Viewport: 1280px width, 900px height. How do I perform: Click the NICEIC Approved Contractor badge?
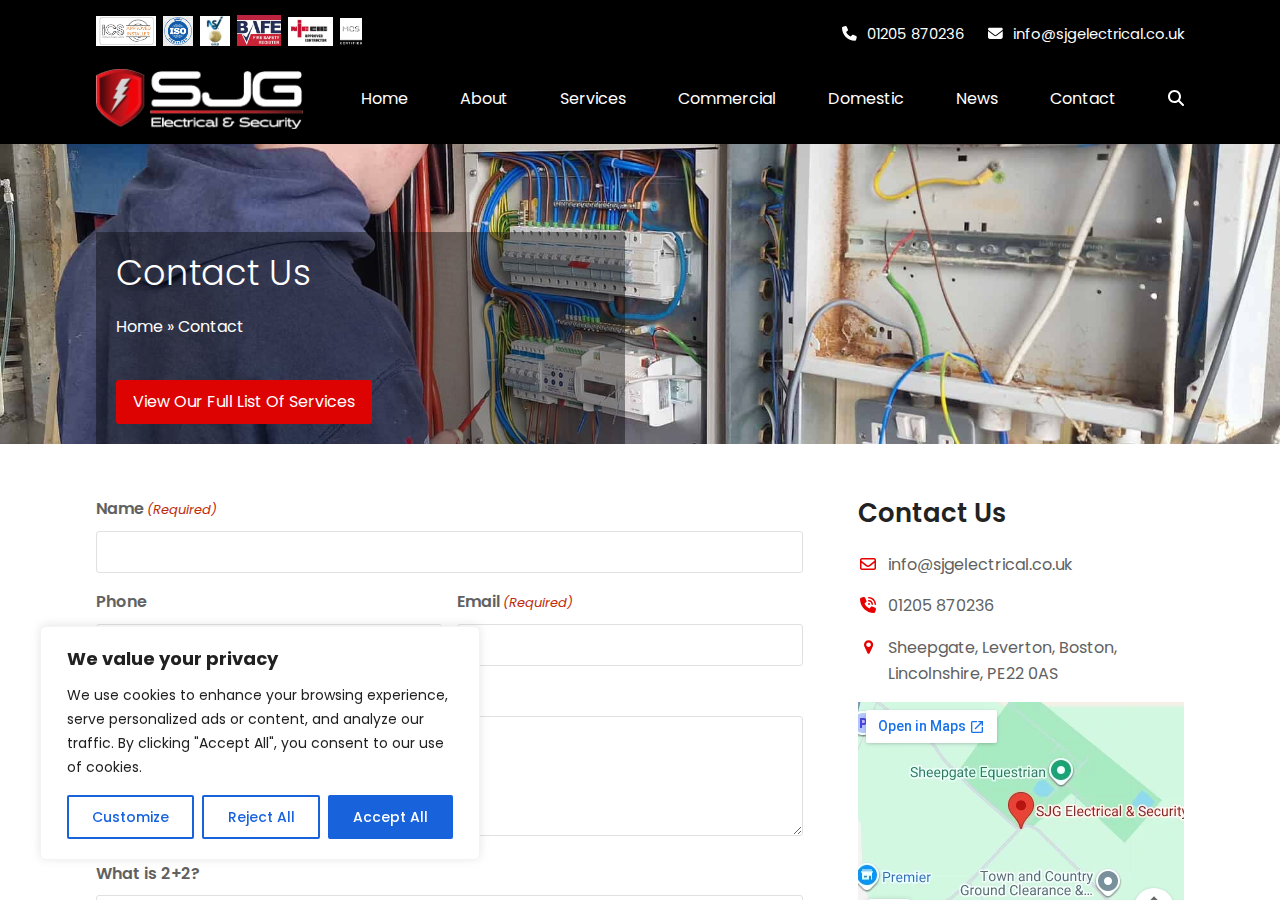pos(310,31)
